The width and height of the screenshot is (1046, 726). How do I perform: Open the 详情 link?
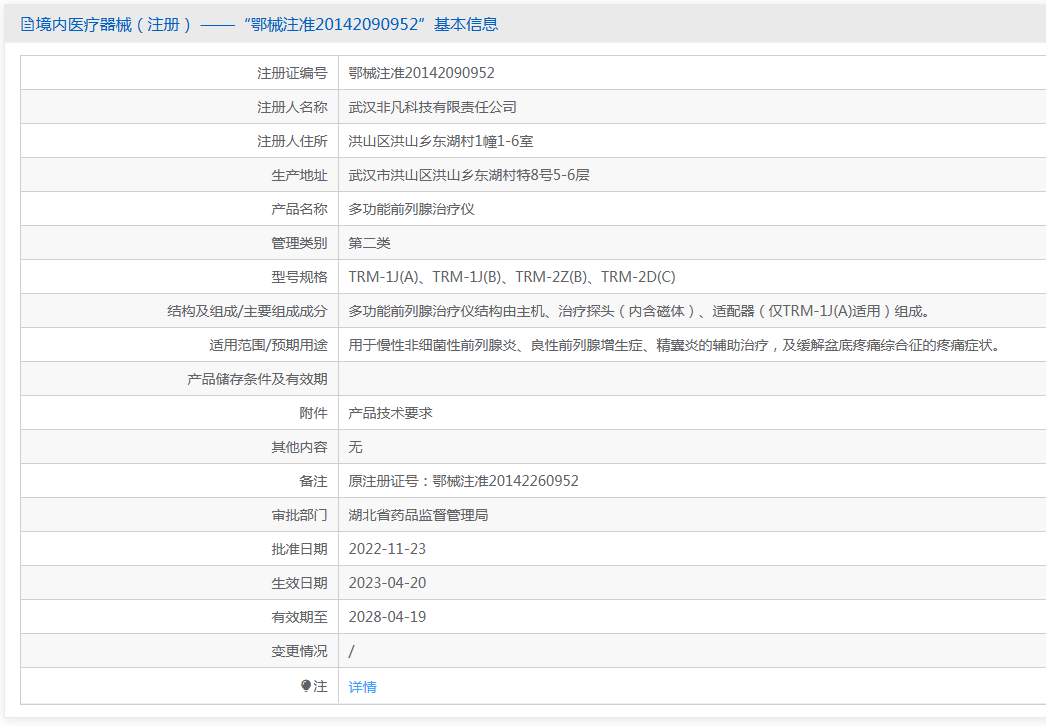click(x=362, y=687)
